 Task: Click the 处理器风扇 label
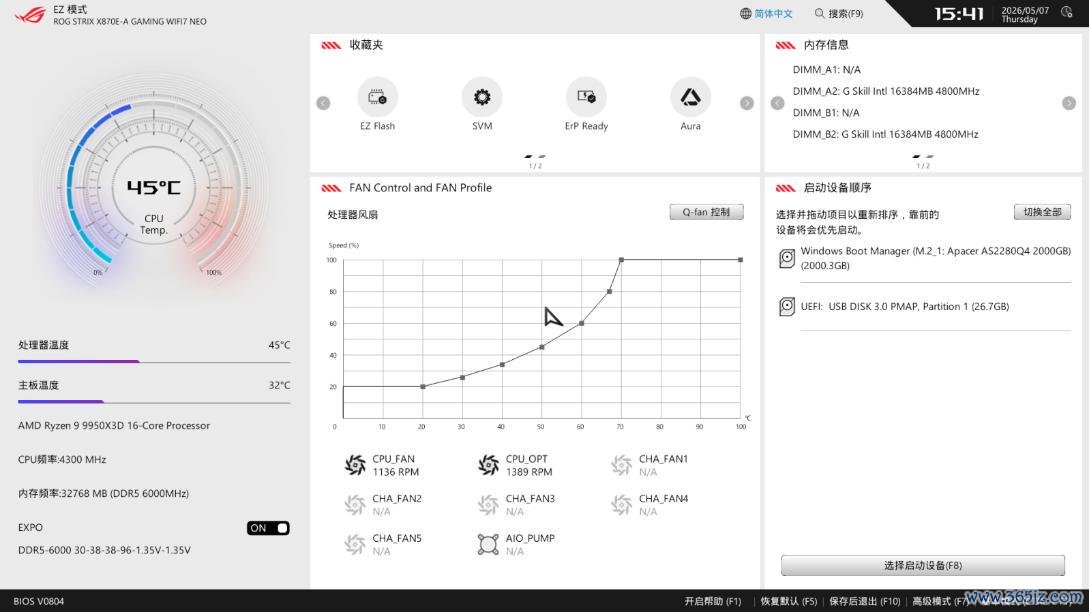coord(352,215)
